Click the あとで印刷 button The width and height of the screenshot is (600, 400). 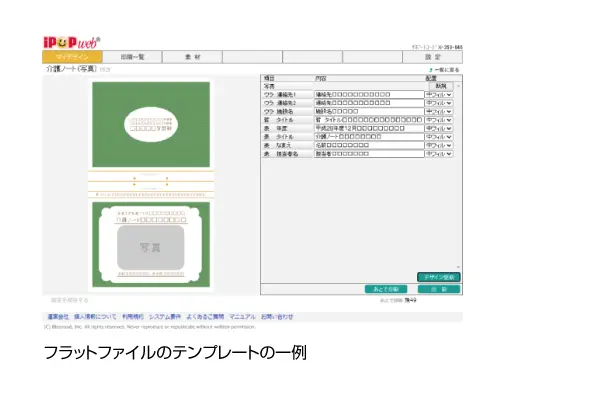(x=386, y=289)
